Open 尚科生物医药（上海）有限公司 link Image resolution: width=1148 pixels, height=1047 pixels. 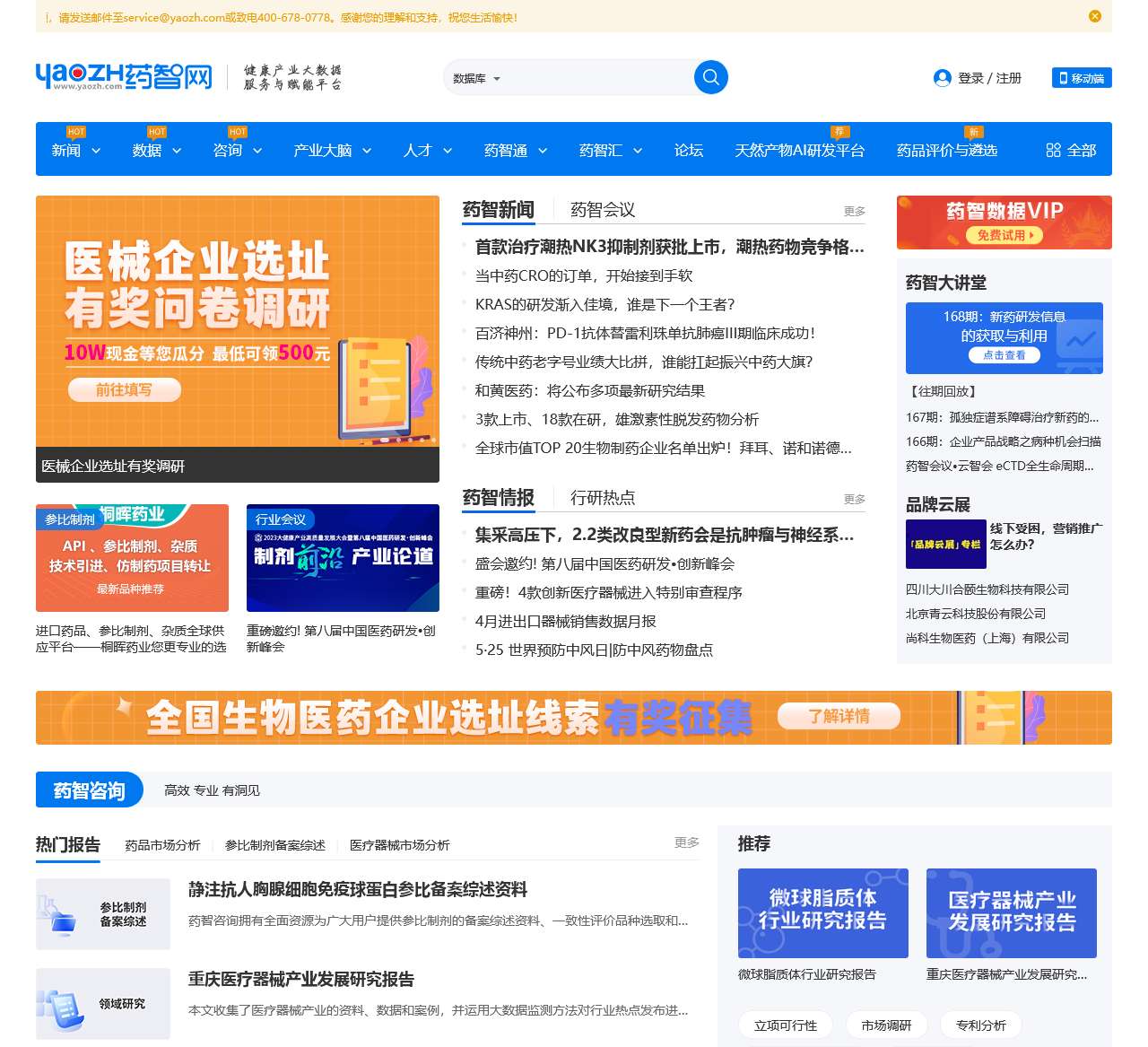(x=987, y=638)
